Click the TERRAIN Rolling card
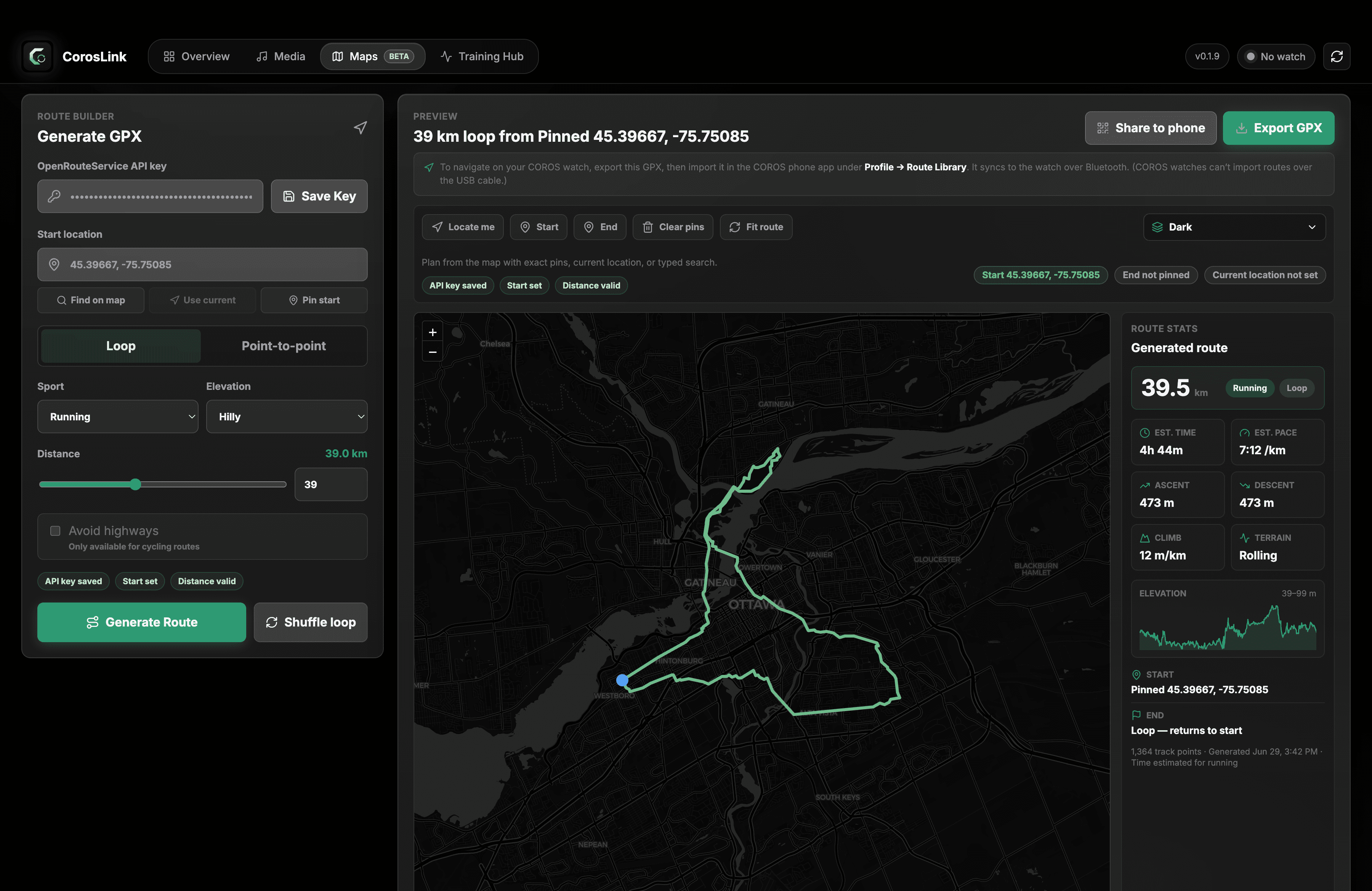The height and width of the screenshot is (891, 1372). pyautogui.click(x=1277, y=547)
